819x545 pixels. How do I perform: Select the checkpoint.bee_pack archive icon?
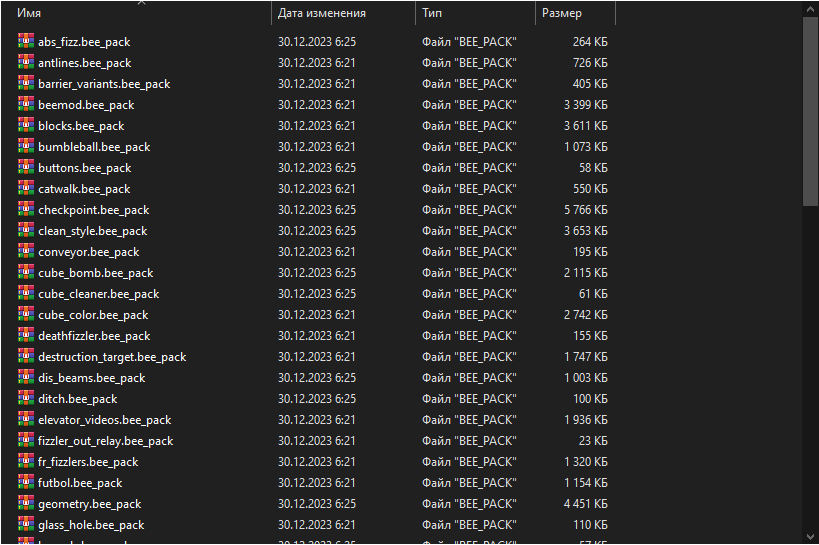26,210
